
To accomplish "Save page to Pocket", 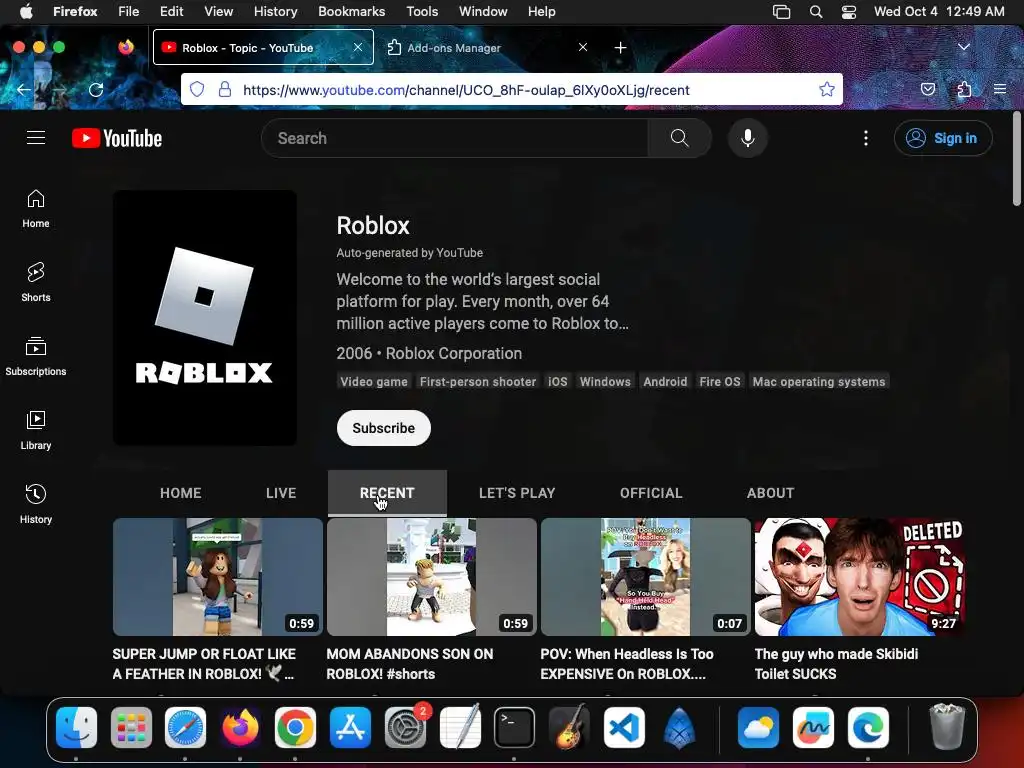I will tap(928, 89).
